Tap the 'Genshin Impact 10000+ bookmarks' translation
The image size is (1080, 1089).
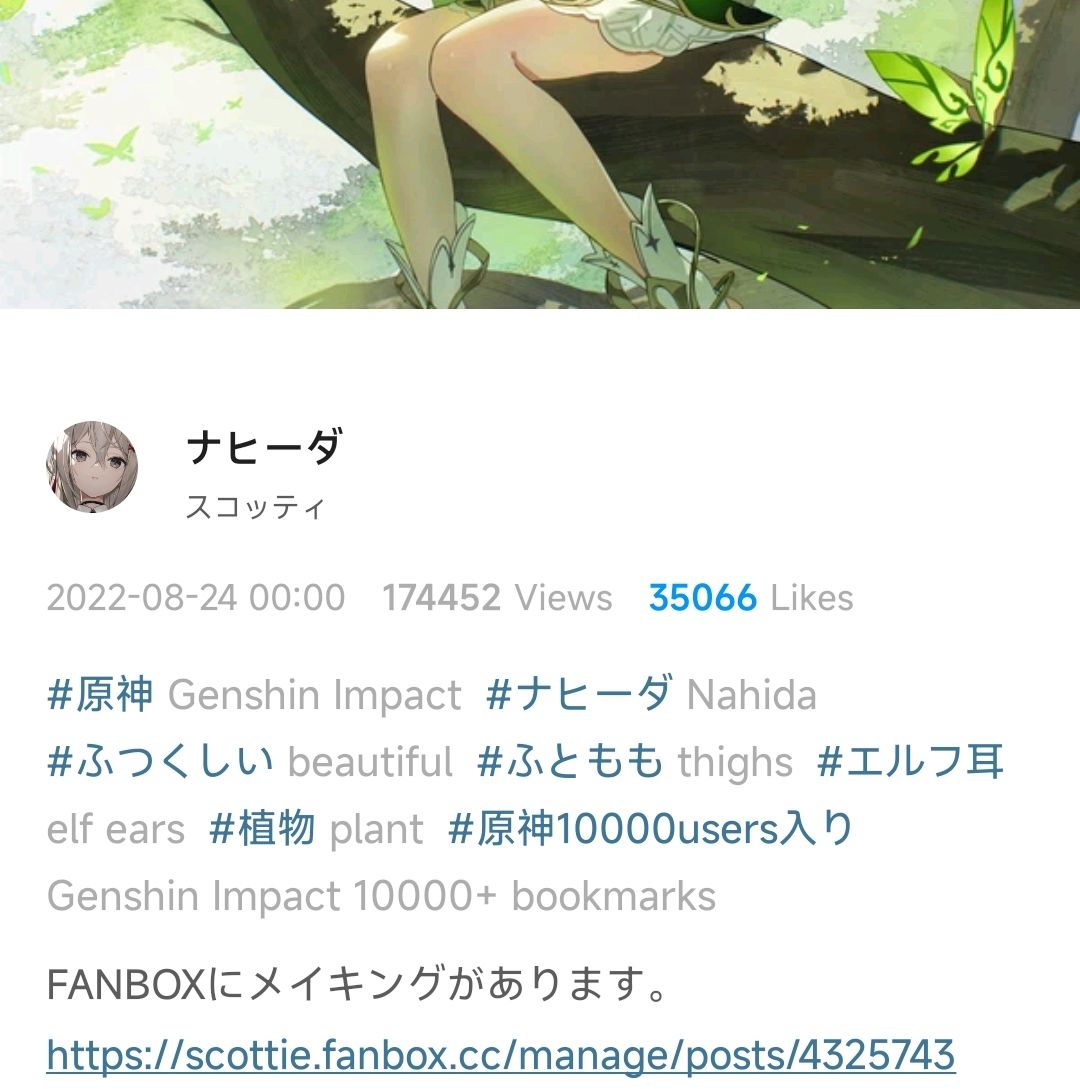(x=381, y=895)
